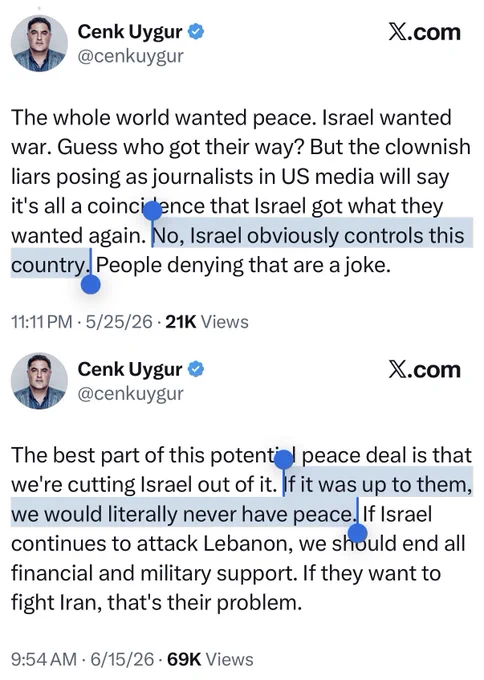Click the verified badge on the second tweet

click(x=196, y=369)
